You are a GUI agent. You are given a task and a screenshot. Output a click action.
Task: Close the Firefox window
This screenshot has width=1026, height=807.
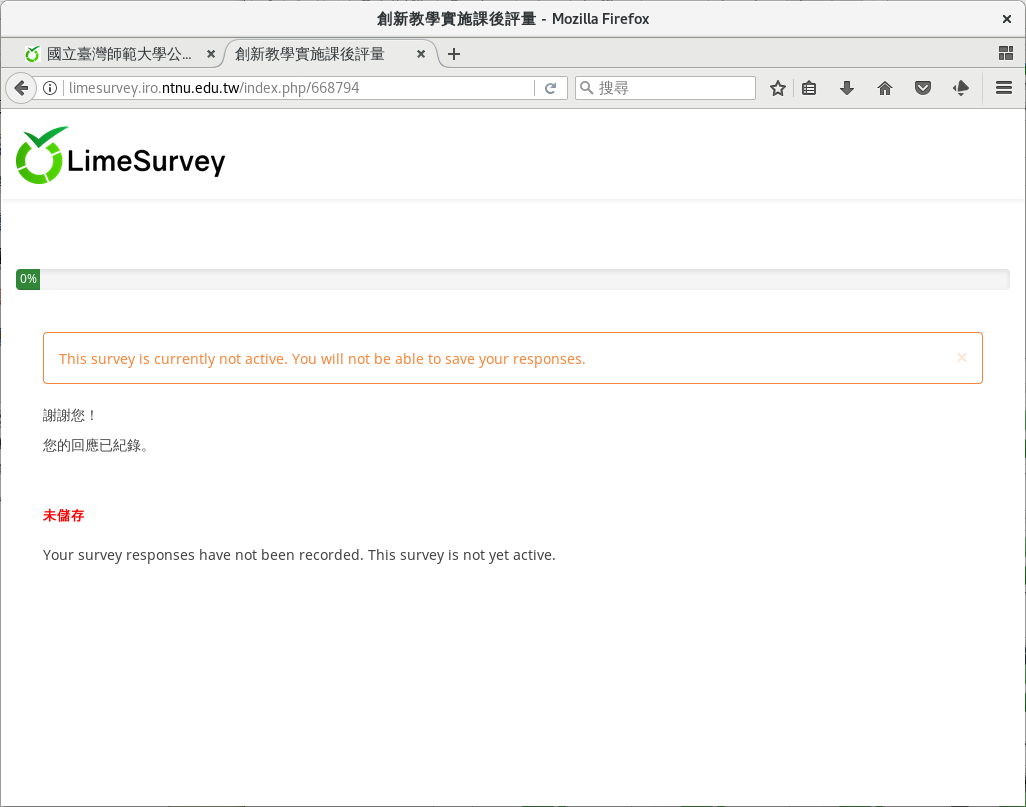(x=1006, y=19)
